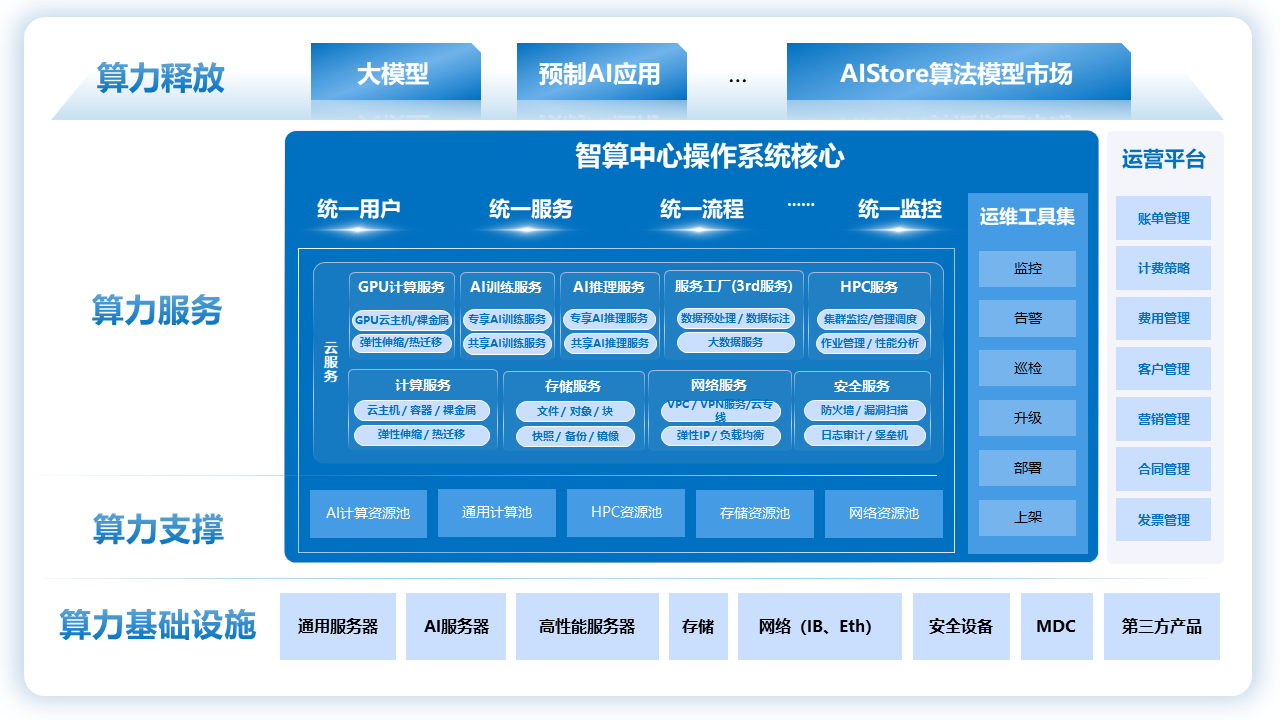1280x720 pixels.
Task: Open the 告警 tool
Action: tap(1026, 318)
